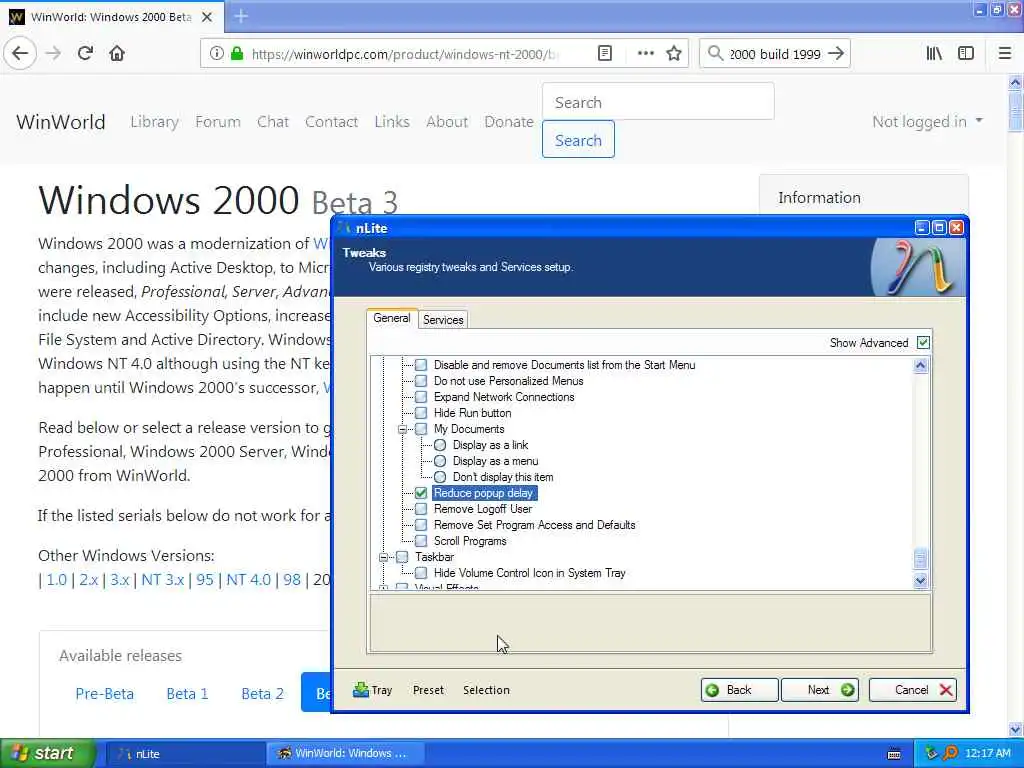Select Display as a link radio

(x=440, y=445)
